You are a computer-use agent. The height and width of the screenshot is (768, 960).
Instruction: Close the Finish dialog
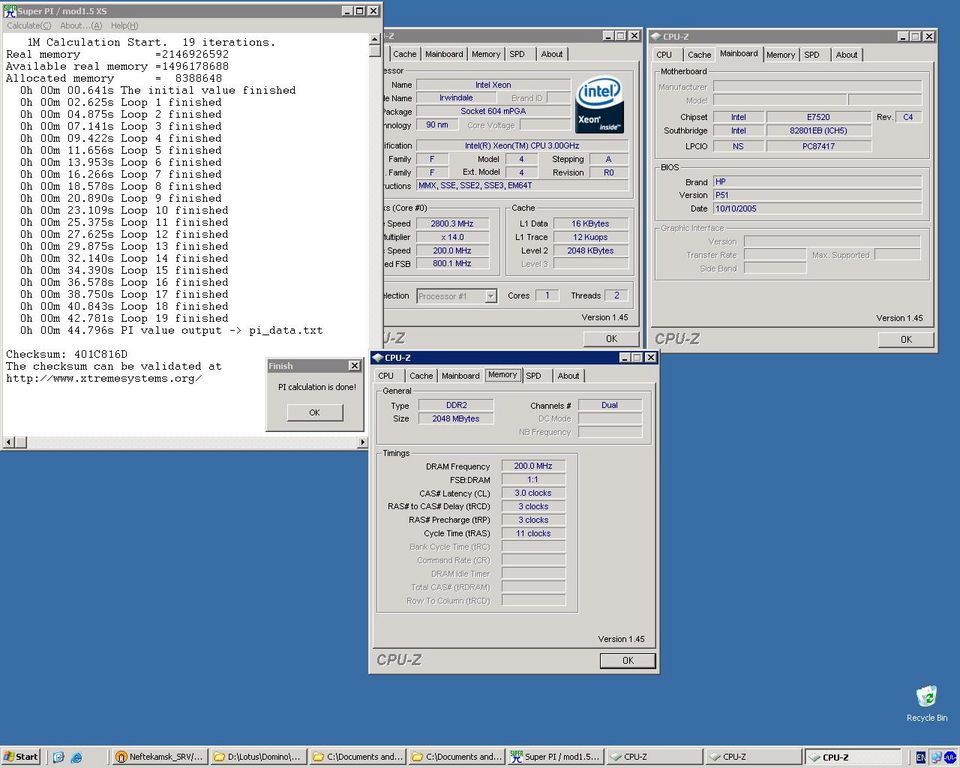(354, 366)
